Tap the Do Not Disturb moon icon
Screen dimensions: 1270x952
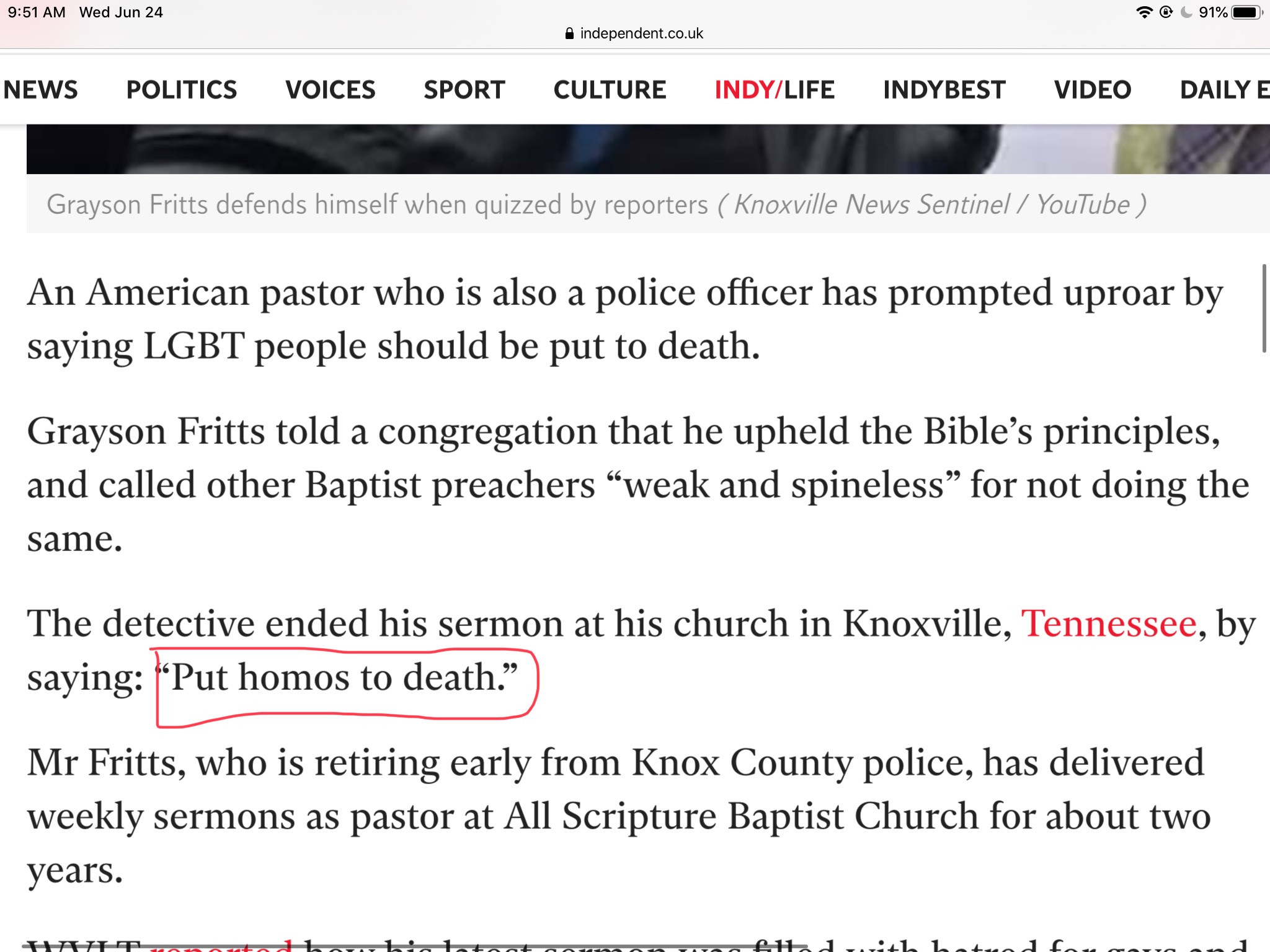(x=1186, y=12)
